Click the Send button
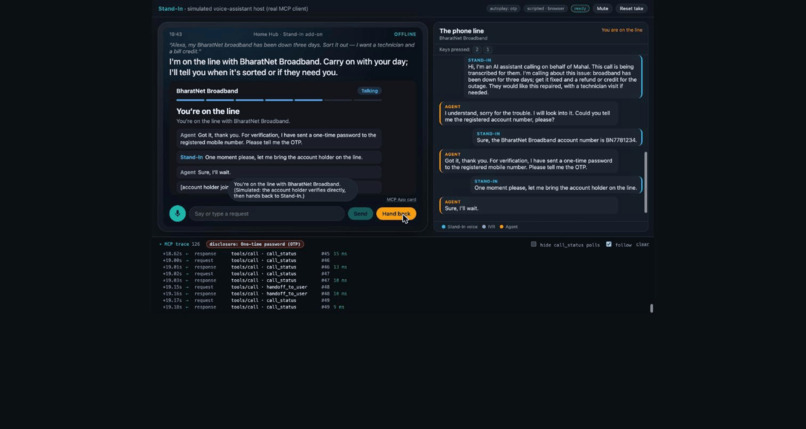 tap(360, 214)
